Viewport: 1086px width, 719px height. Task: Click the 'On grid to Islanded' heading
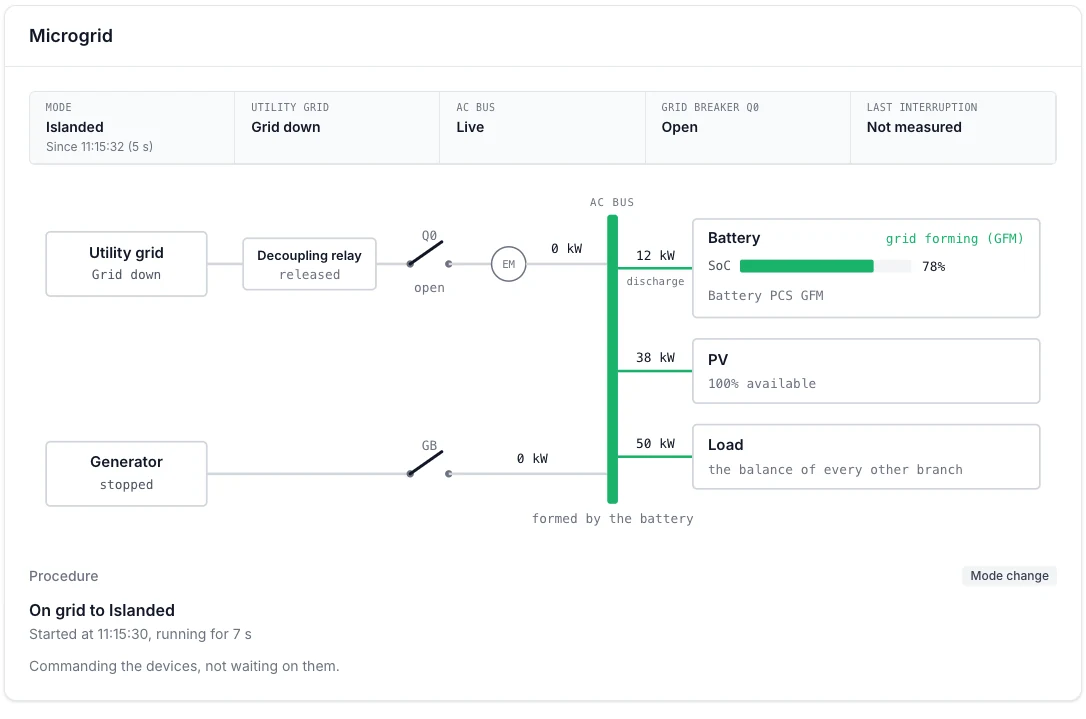click(x=102, y=610)
